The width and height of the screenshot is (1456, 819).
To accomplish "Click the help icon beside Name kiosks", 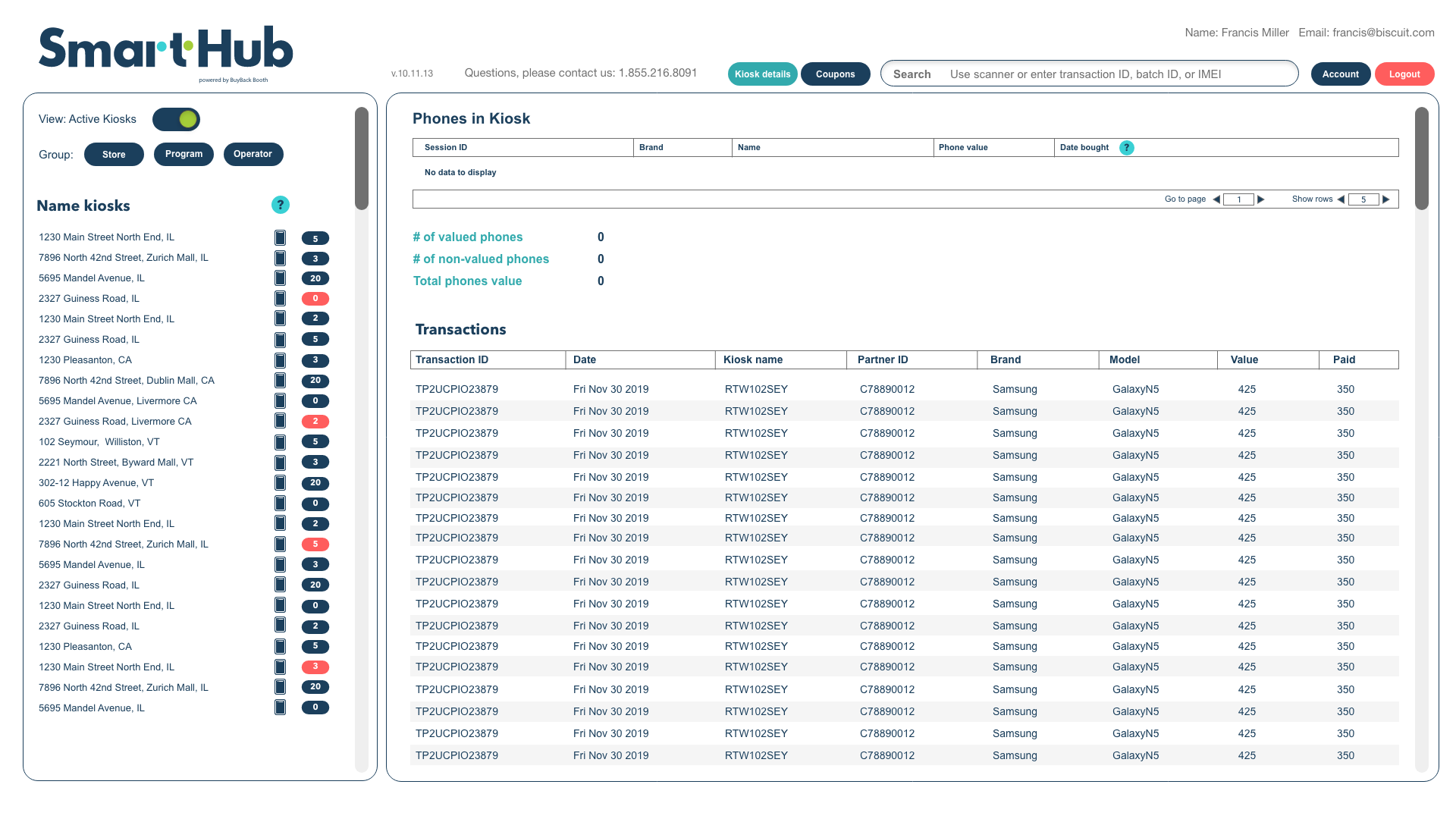I will pos(281,205).
